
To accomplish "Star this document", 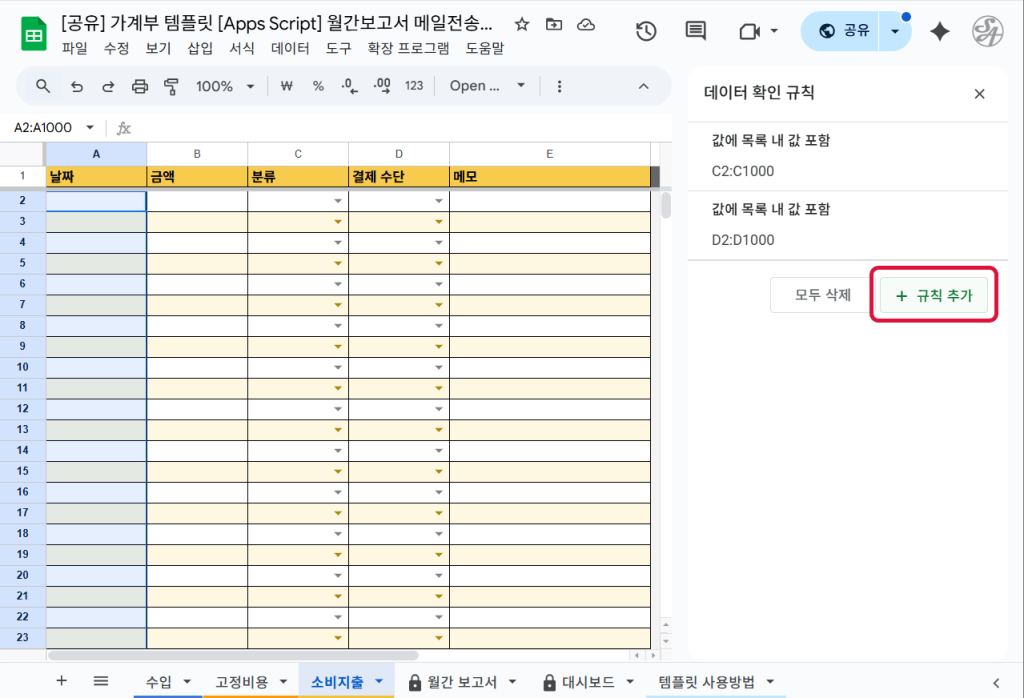I will pyautogui.click(x=521, y=24).
